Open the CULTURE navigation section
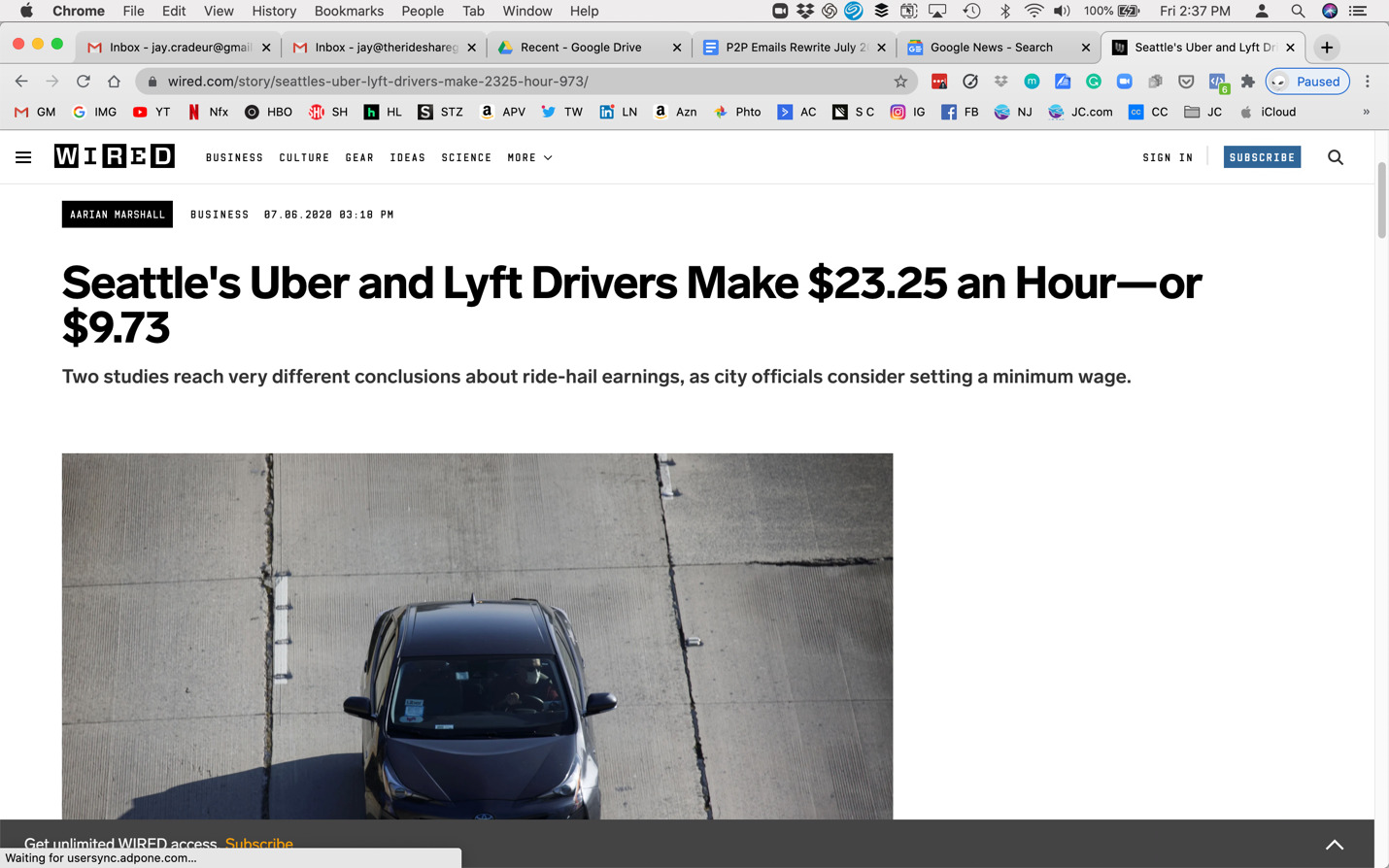1389x868 pixels. click(x=304, y=157)
